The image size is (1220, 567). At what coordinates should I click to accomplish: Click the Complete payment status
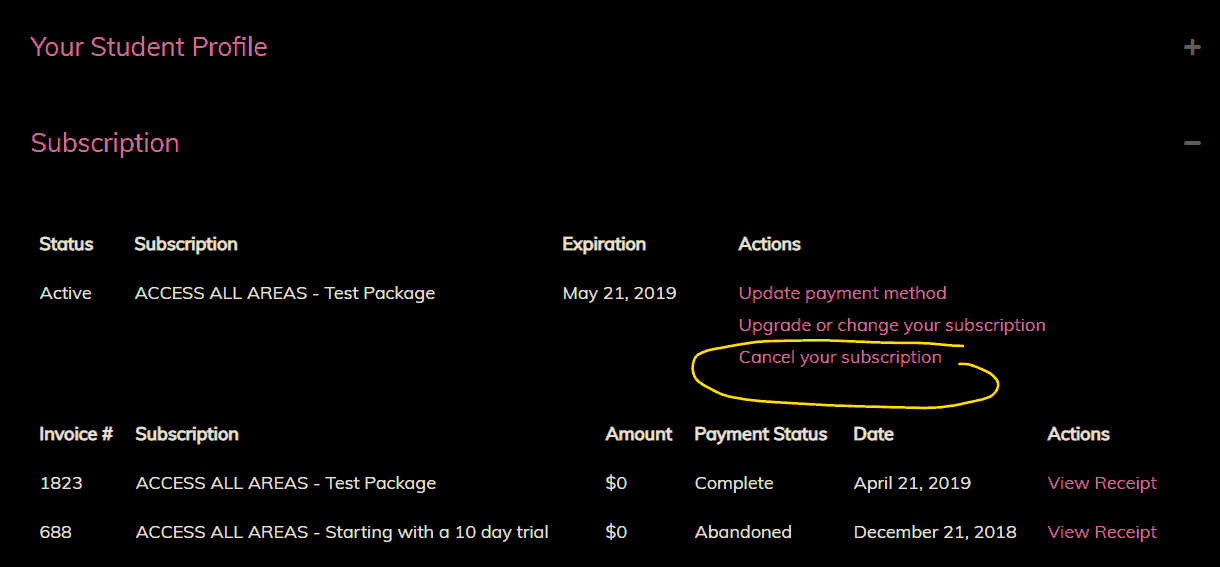click(x=734, y=483)
